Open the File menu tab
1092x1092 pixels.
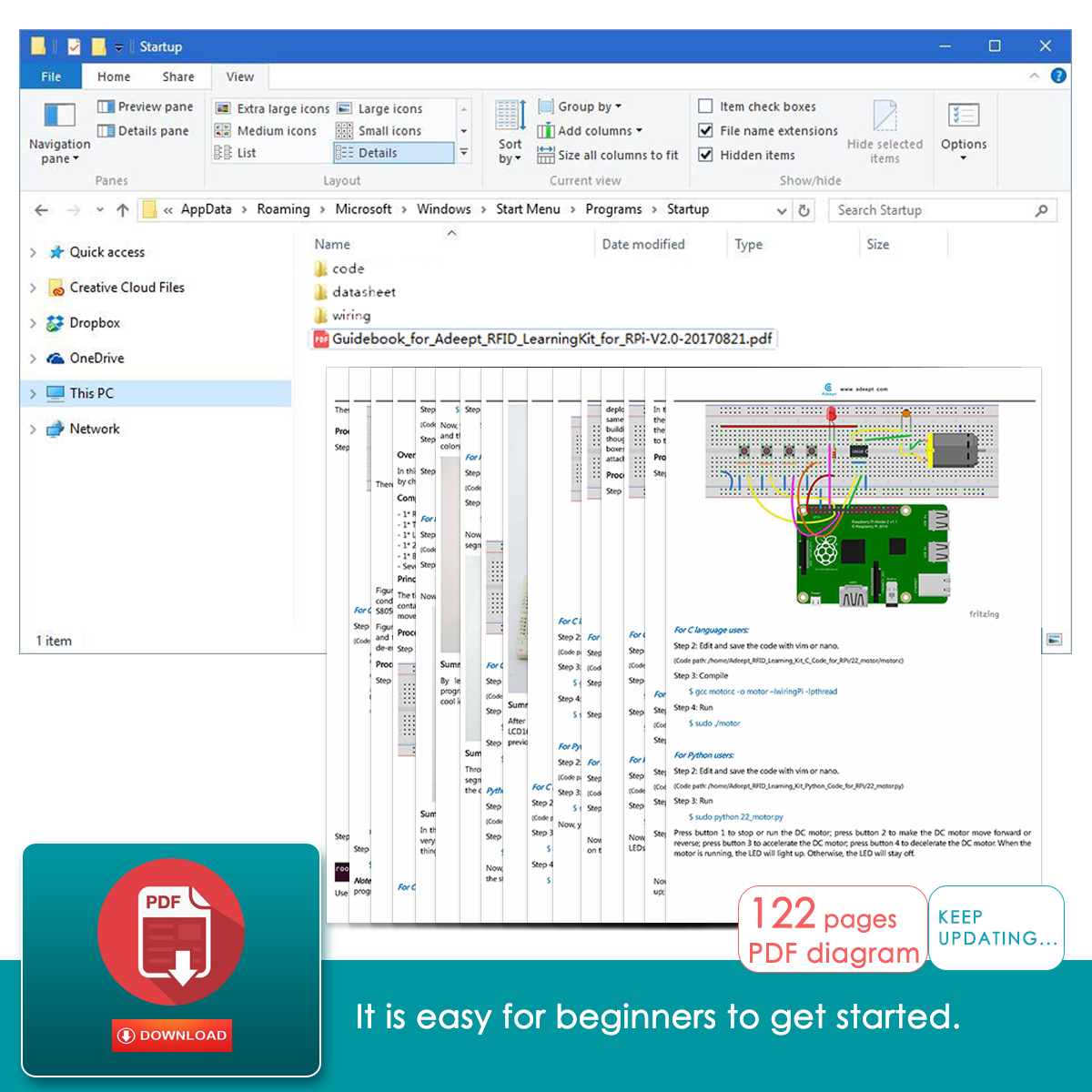click(x=51, y=77)
